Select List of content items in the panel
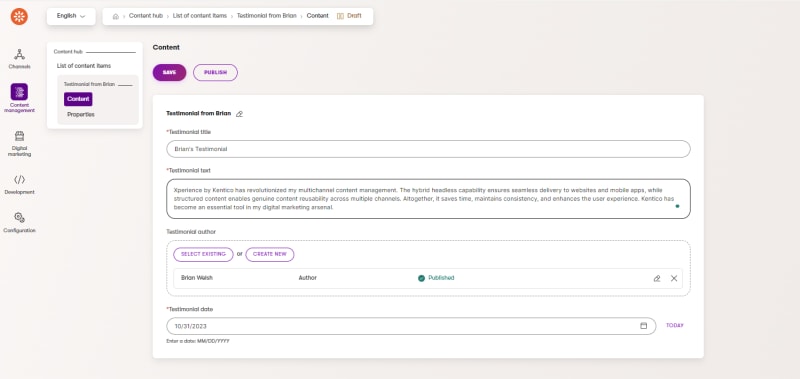 [x=84, y=66]
